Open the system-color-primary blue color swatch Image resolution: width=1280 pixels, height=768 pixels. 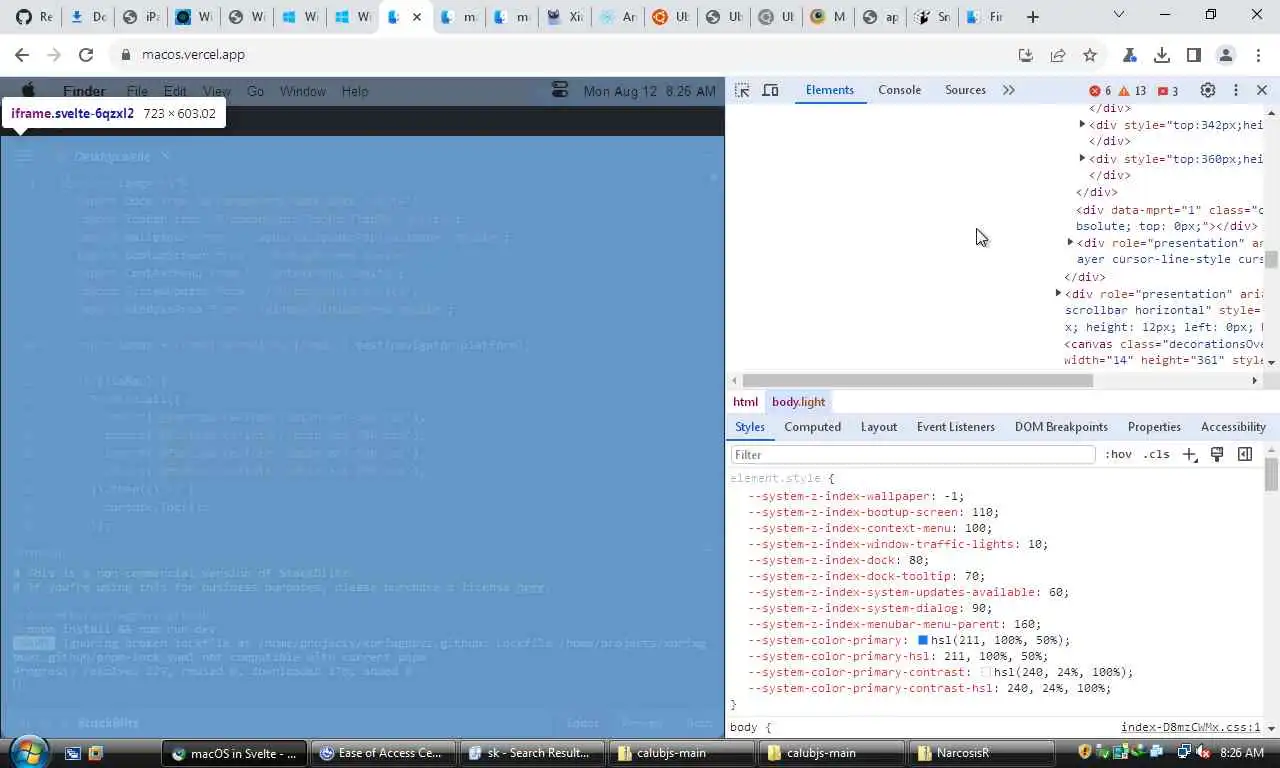tap(923, 640)
